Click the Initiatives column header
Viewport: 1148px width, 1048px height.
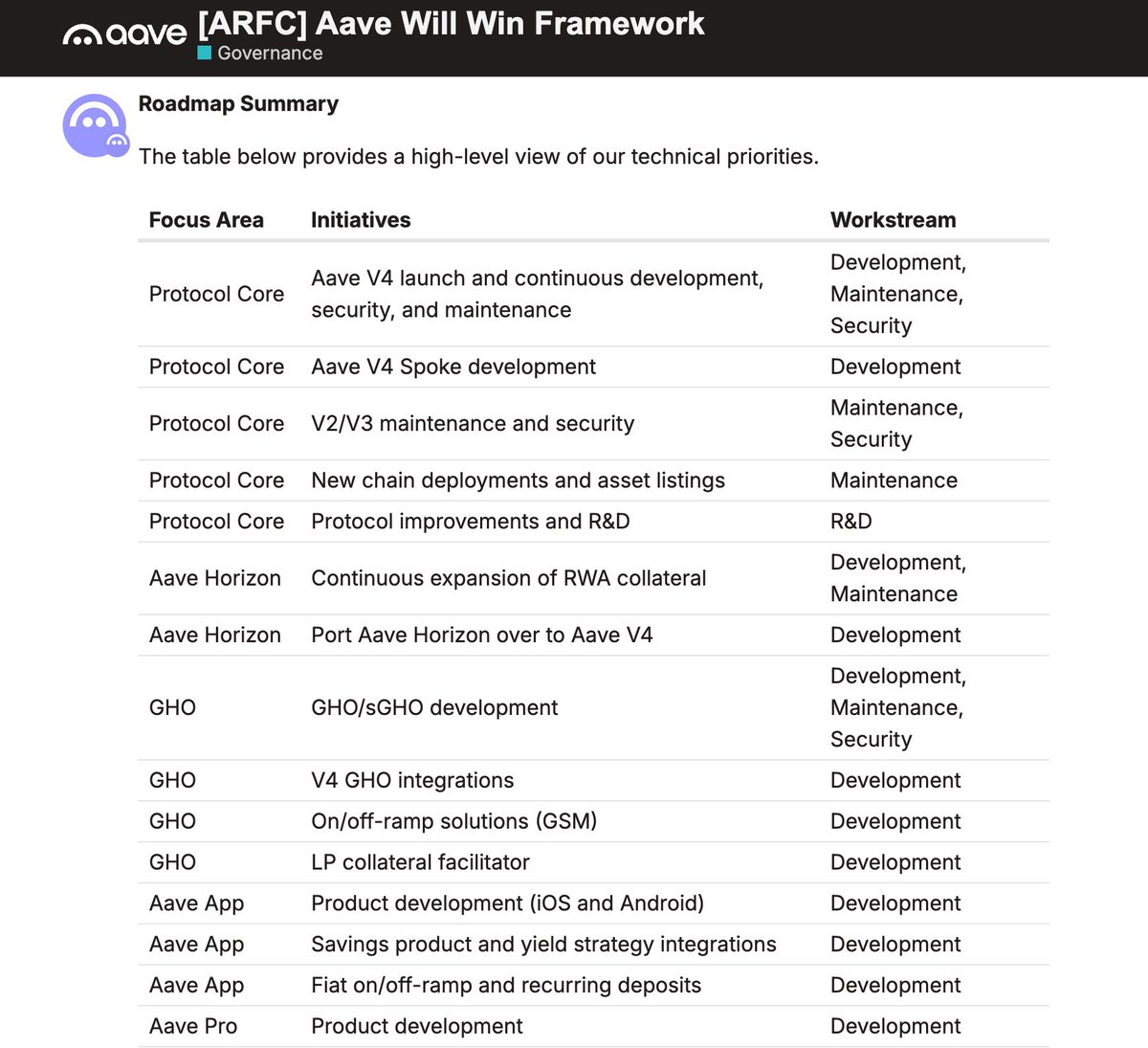[361, 220]
